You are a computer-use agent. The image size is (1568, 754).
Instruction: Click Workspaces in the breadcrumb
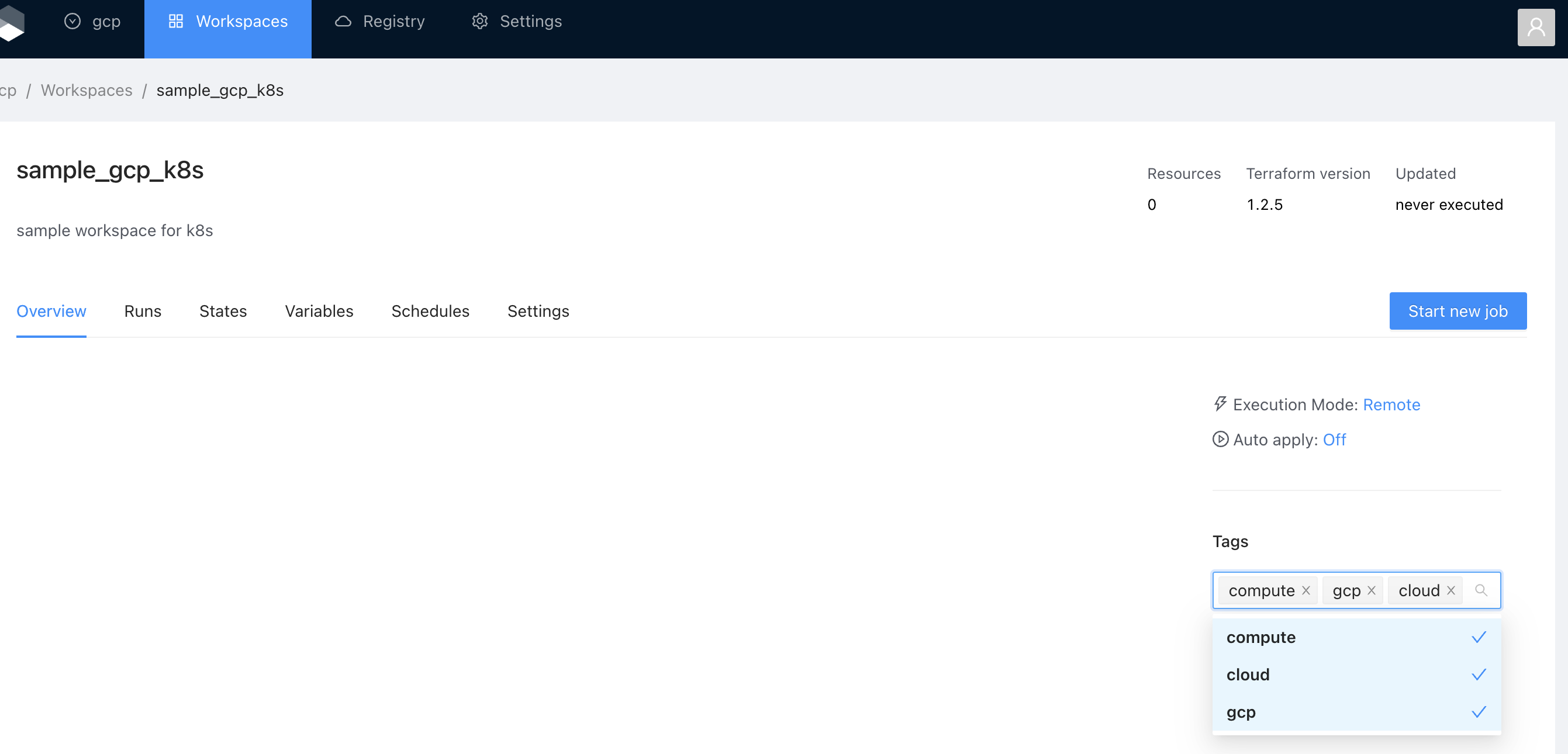click(x=87, y=90)
